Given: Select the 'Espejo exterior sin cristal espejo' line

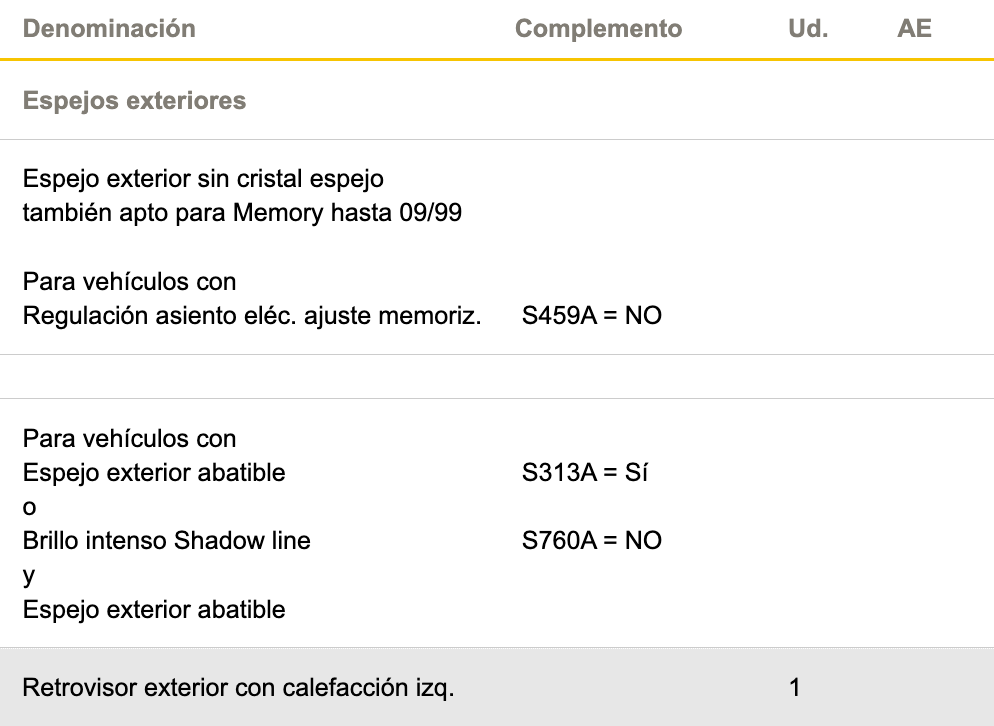Looking at the screenshot, I should pos(203,179).
